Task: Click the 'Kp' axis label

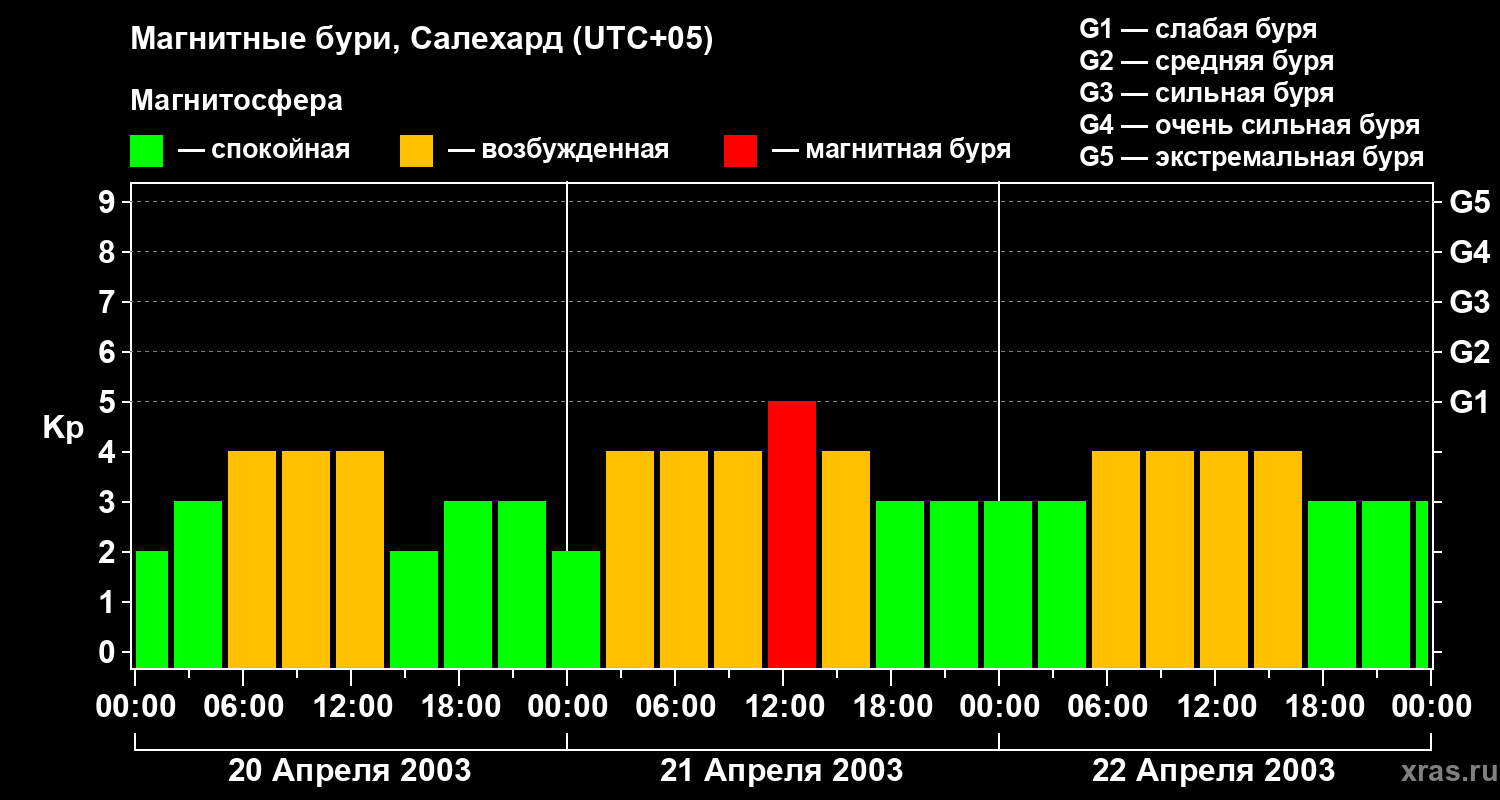Action: 63,428
